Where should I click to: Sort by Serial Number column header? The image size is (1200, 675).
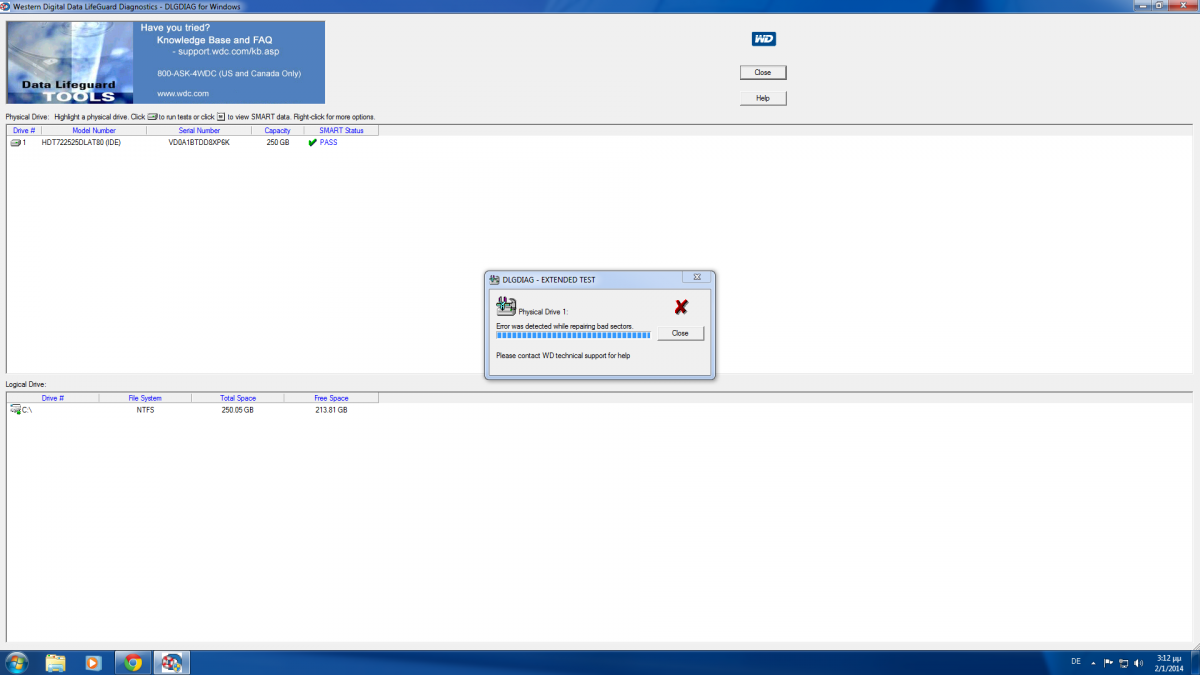(x=199, y=130)
